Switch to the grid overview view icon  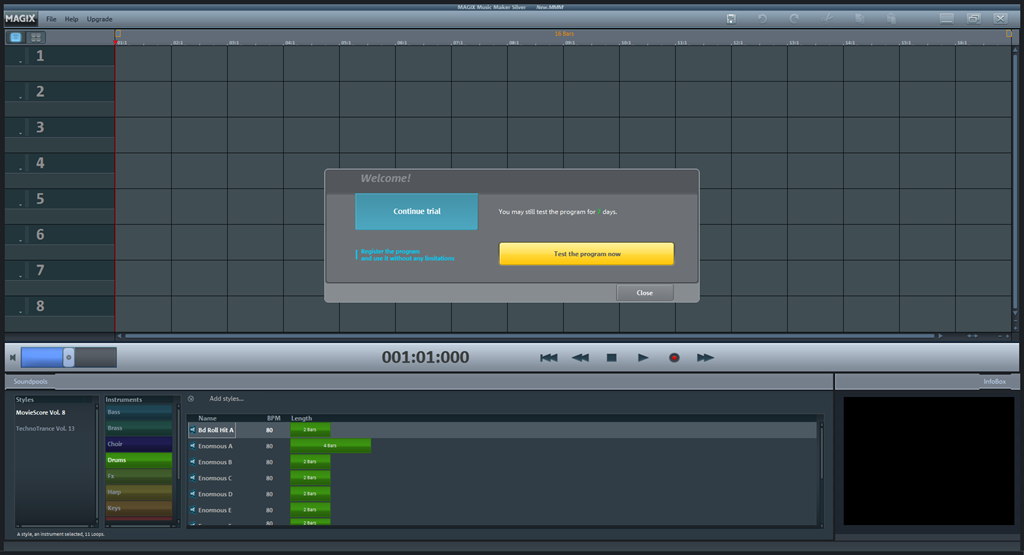[x=36, y=37]
